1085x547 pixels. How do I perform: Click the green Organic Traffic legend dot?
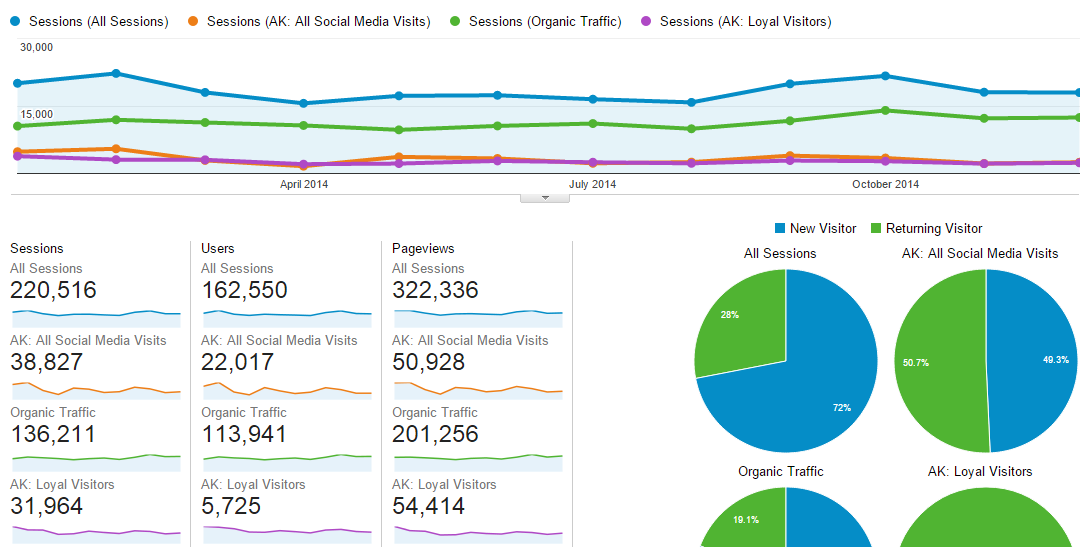point(455,21)
